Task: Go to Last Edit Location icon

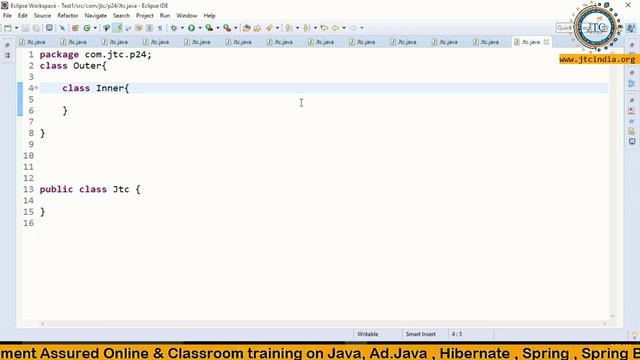Action: click(324, 28)
